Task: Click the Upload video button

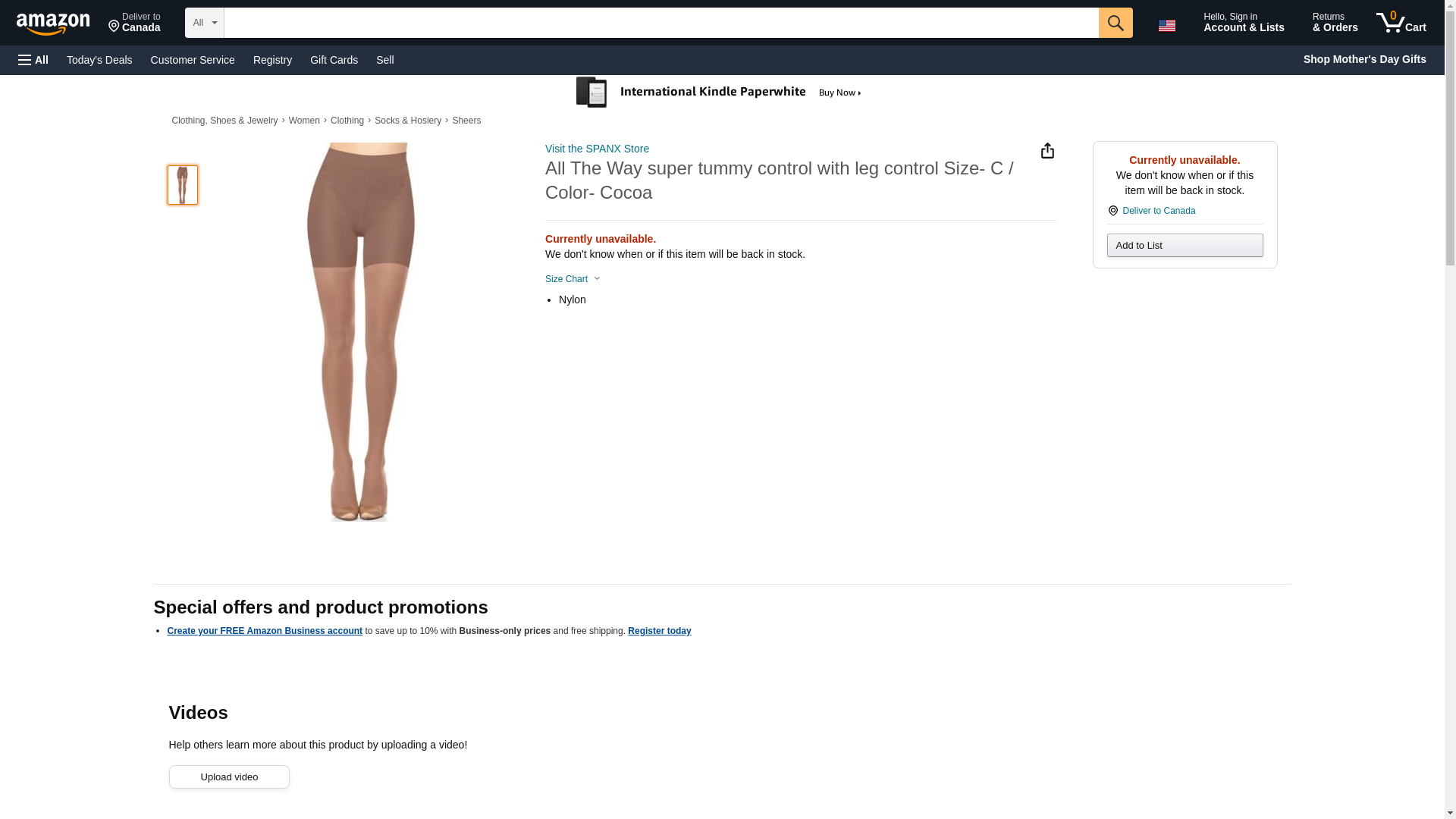Action: 228,777
